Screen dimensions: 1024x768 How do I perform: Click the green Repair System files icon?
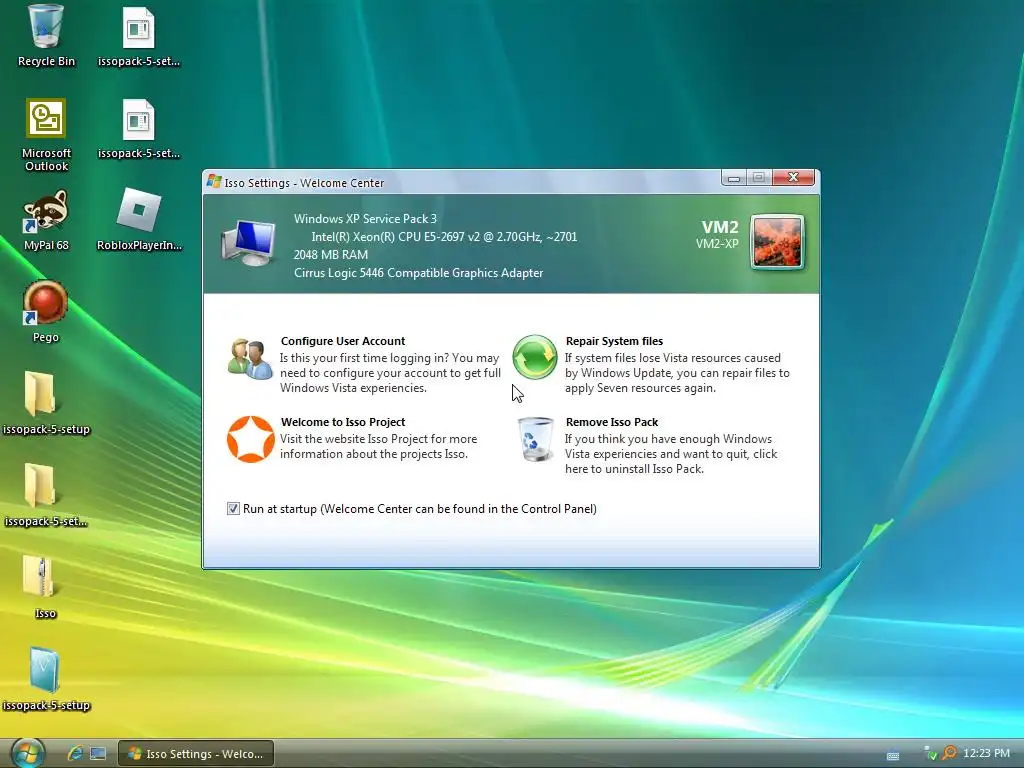click(535, 357)
